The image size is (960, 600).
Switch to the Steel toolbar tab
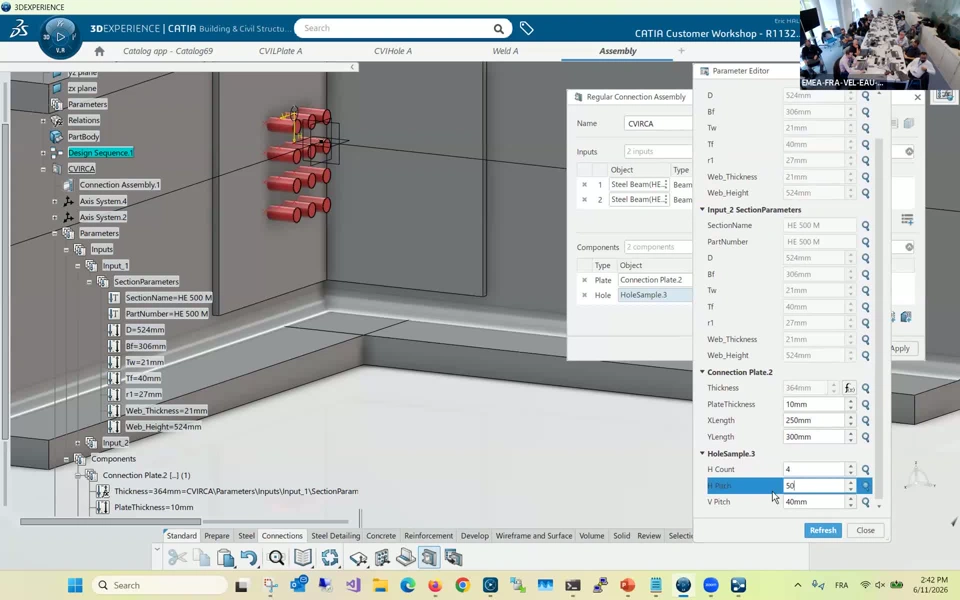(247, 536)
